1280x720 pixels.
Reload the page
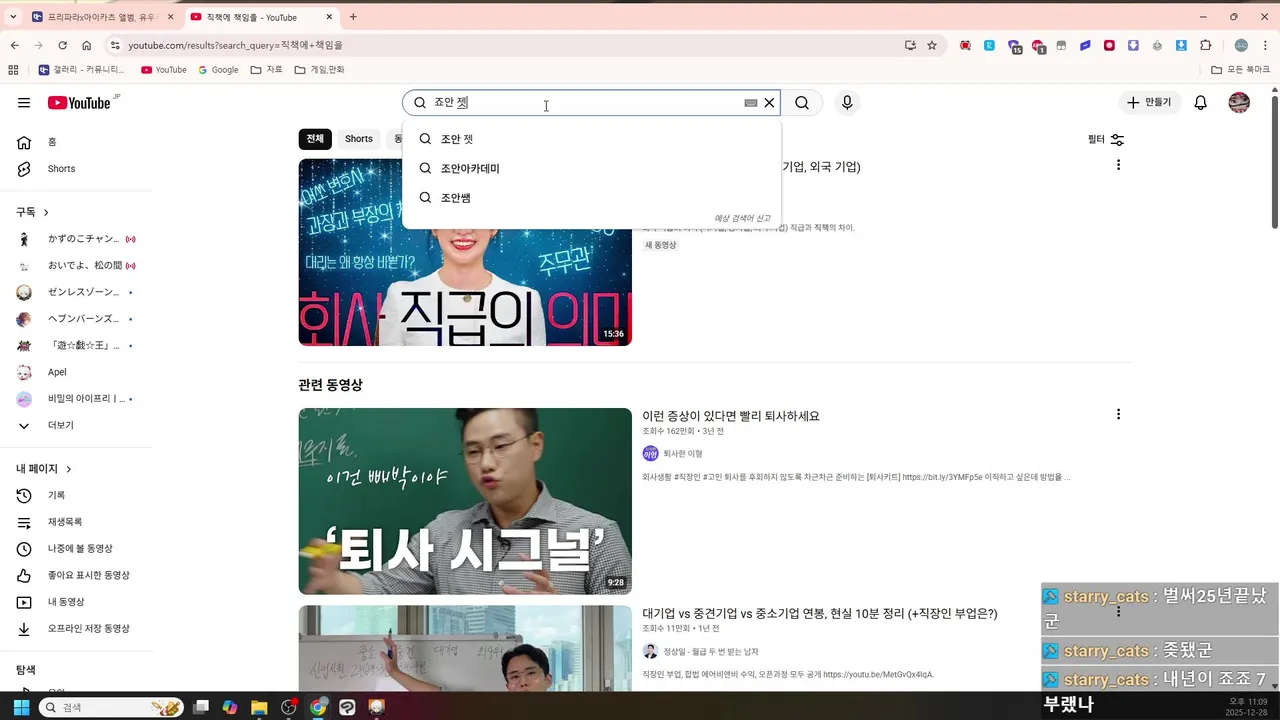pos(62,45)
